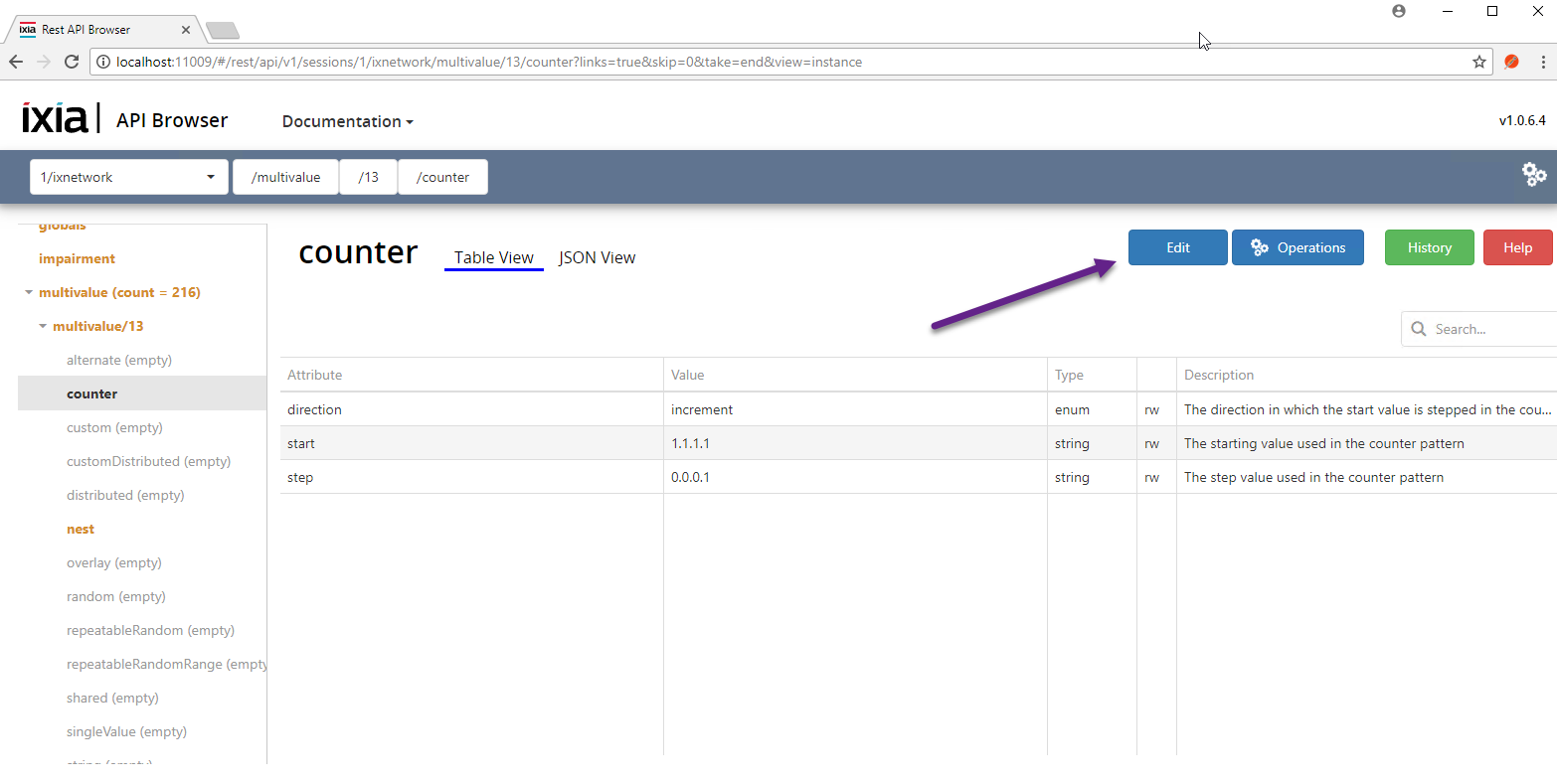The height and width of the screenshot is (784, 1557).
Task: Click the Chrome user profile icon
Action: pyautogui.click(x=1399, y=11)
